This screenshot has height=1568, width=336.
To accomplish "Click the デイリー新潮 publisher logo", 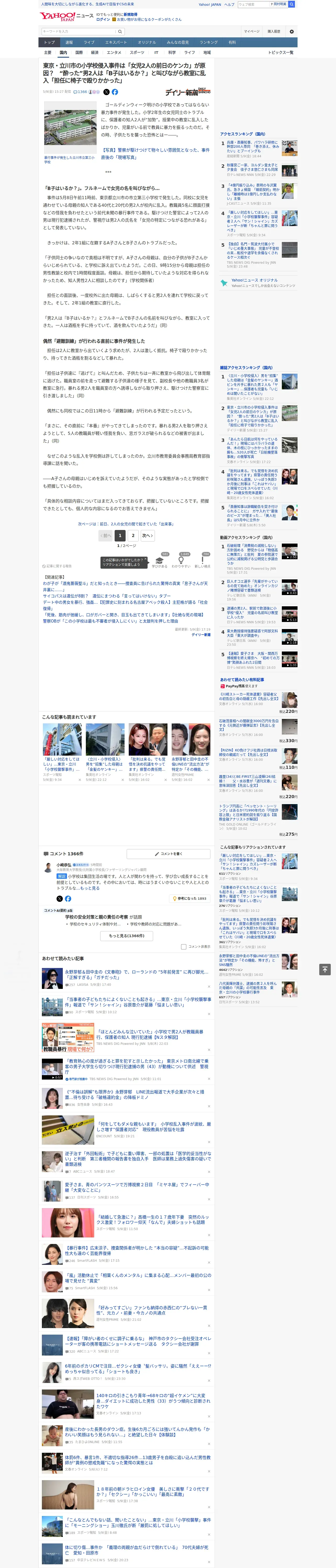I will (188, 92).
